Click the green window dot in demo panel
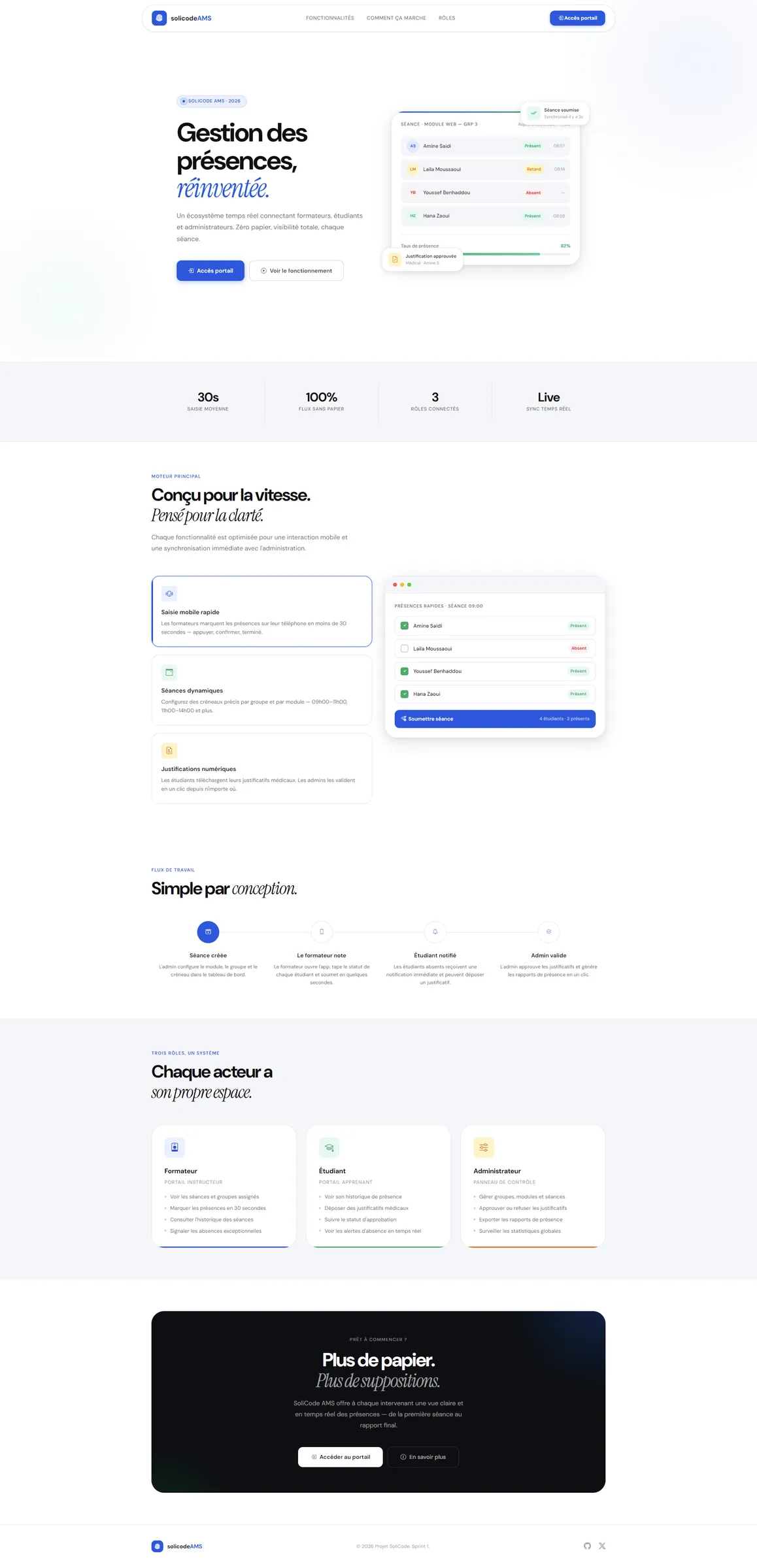757x1568 pixels. (x=409, y=585)
